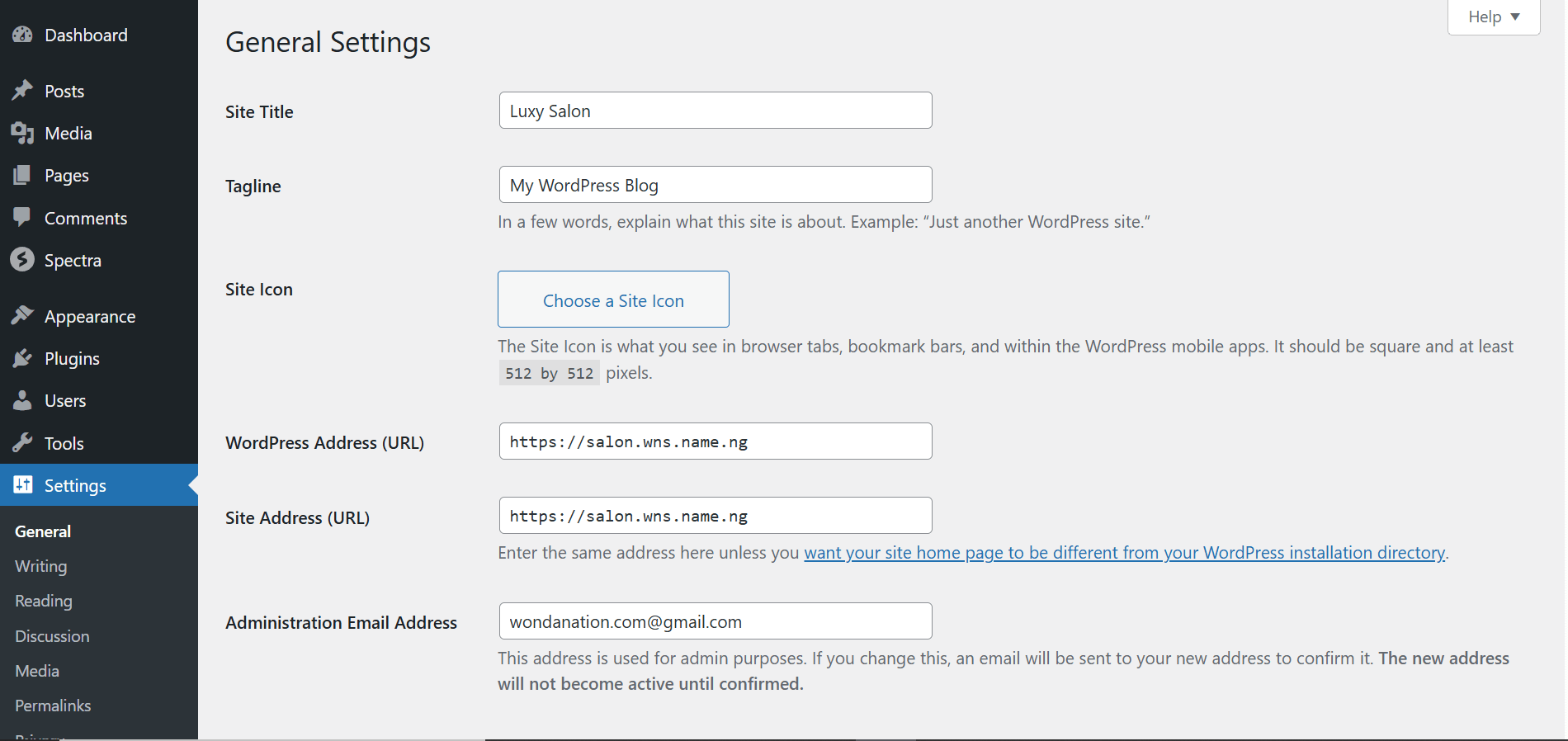Open Writing settings submenu

[x=41, y=566]
